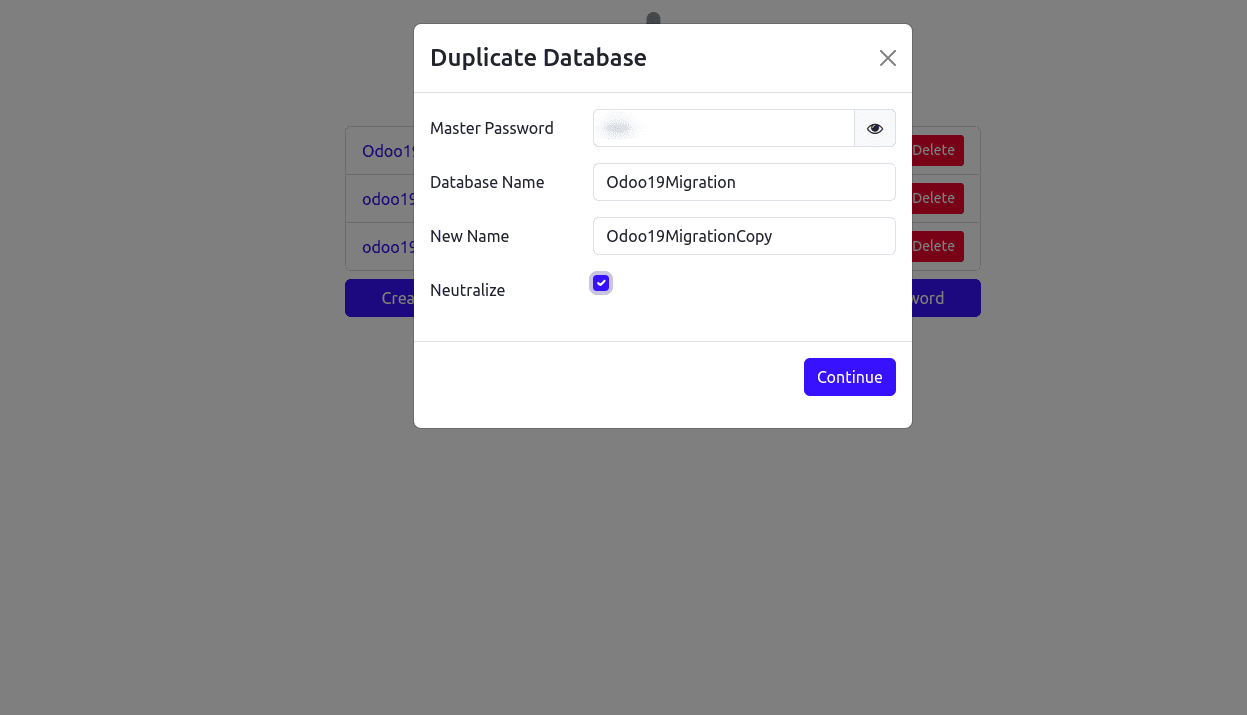This screenshot has height=715, width=1247.
Task: Click the Master Password label text
Action: [x=491, y=128]
